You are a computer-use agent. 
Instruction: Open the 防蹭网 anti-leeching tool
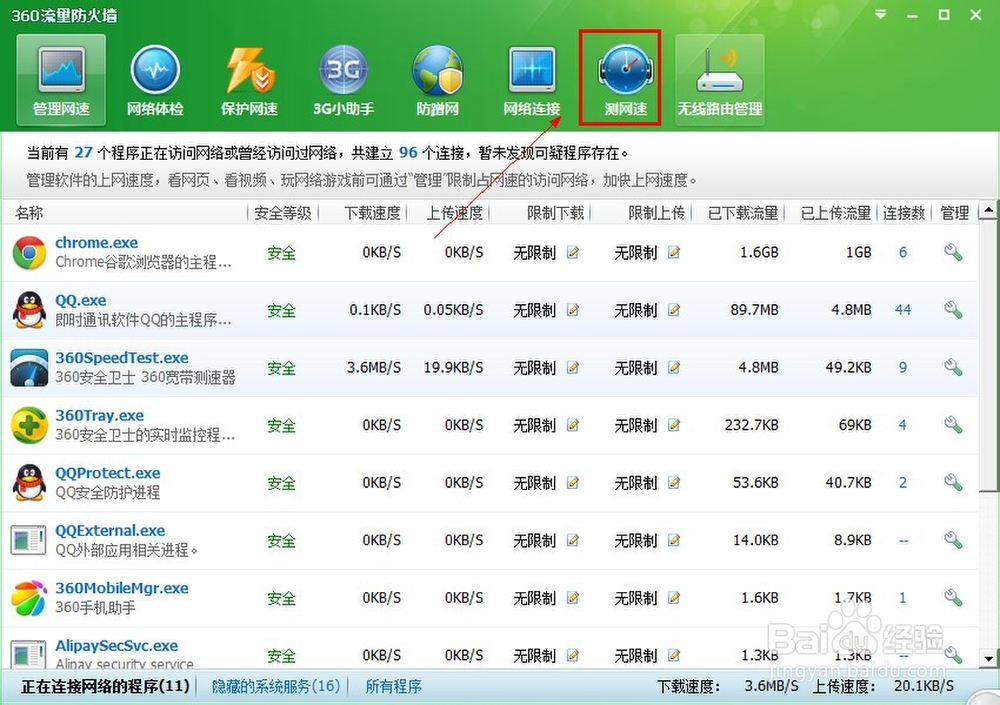[x=437, y=80]
